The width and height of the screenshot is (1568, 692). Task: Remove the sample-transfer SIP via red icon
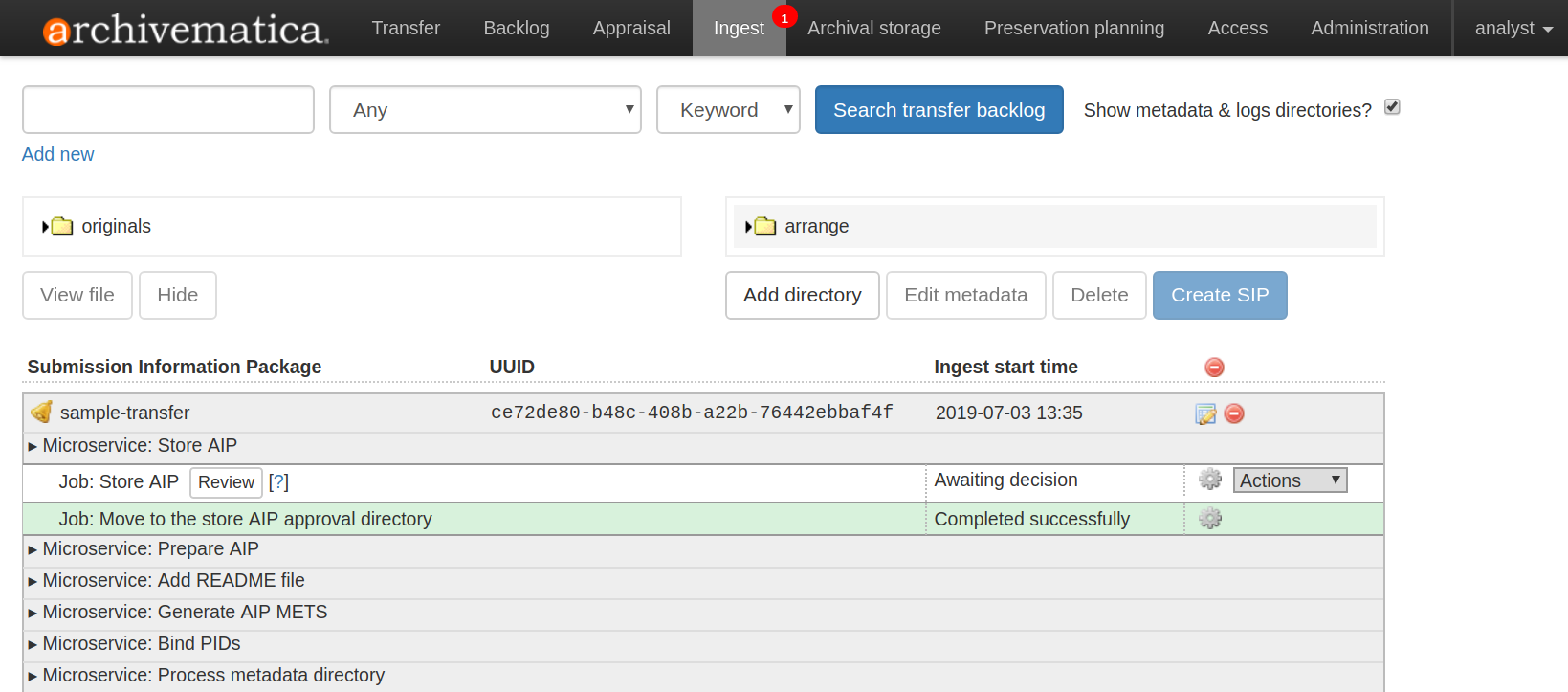click(1234, 413)
